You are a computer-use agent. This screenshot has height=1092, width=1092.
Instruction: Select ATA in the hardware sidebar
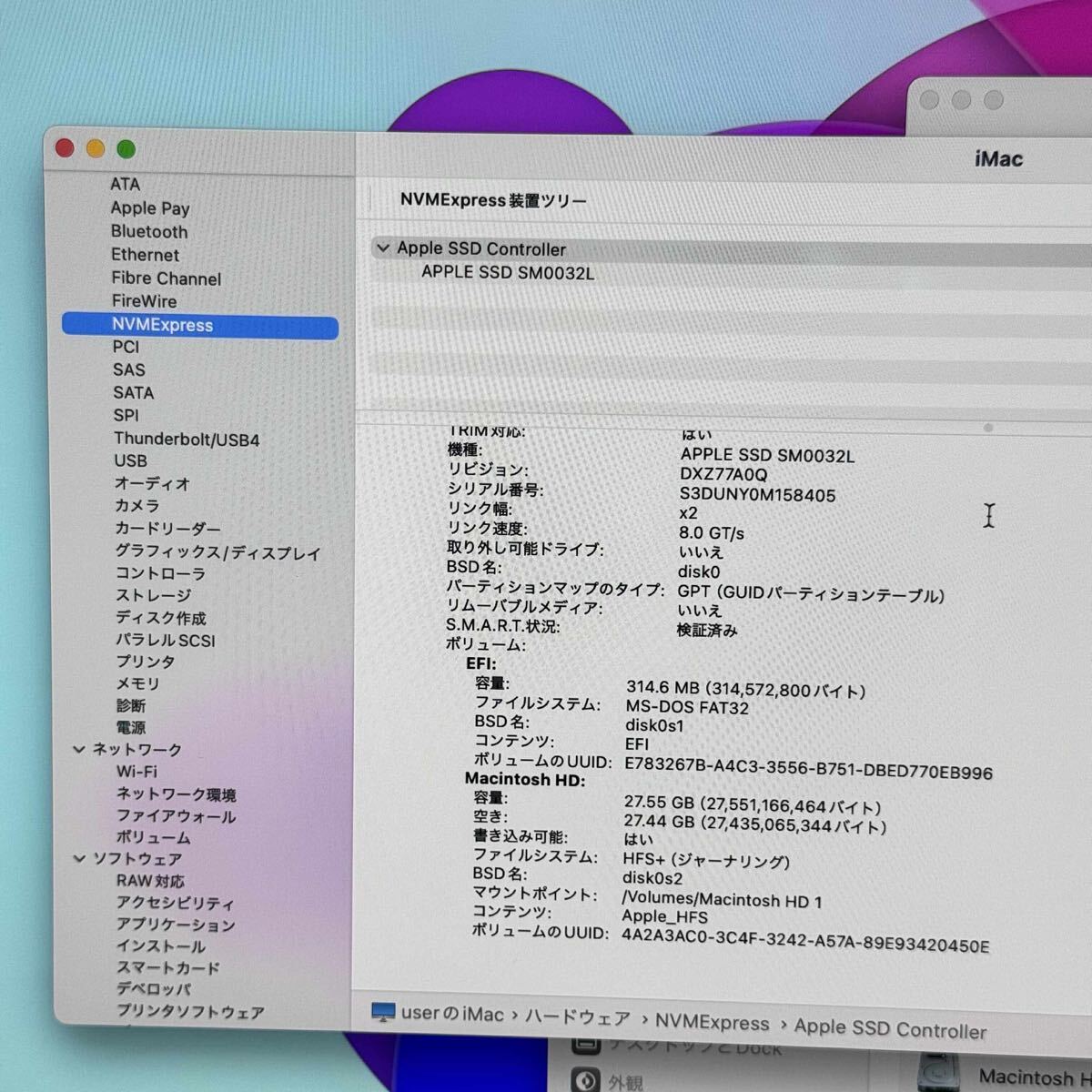coord(126,185)
